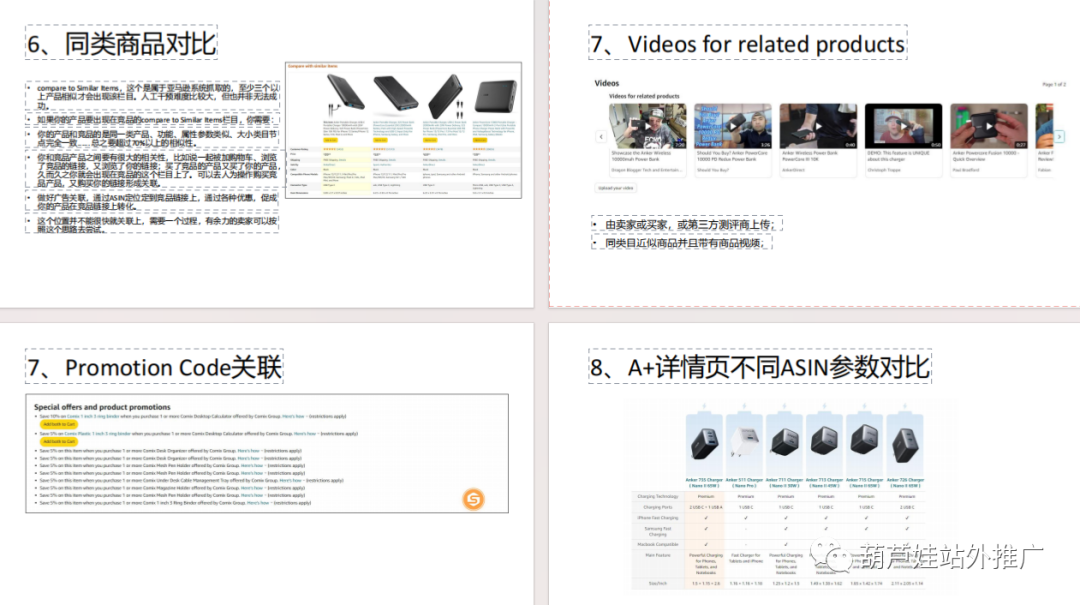Click the uploader name "AnkerDirect"
This screenshot has height=605, width=1080.
[x=793, y=170]
